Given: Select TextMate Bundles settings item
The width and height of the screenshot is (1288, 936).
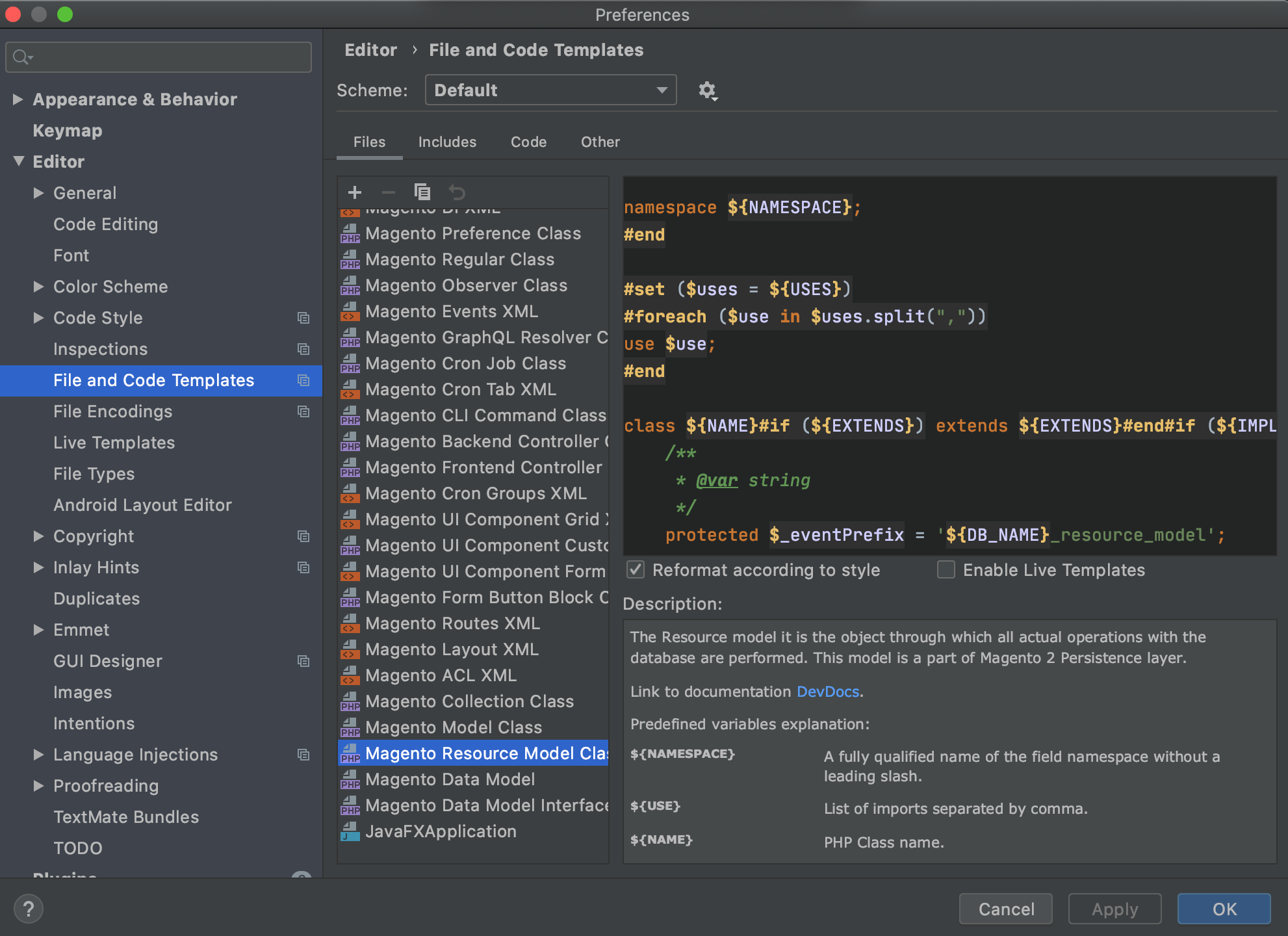Looking at the screenshot, I should pos(126,817).
